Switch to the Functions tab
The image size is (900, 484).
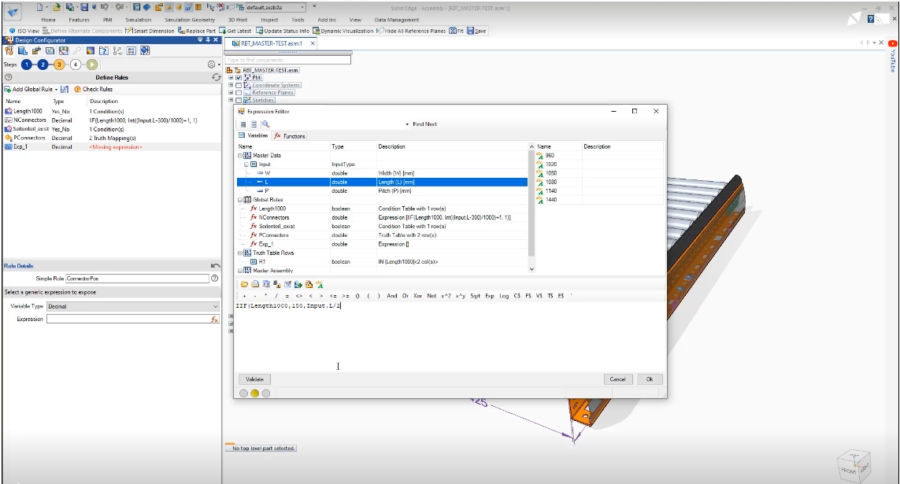tap(290, 135)
